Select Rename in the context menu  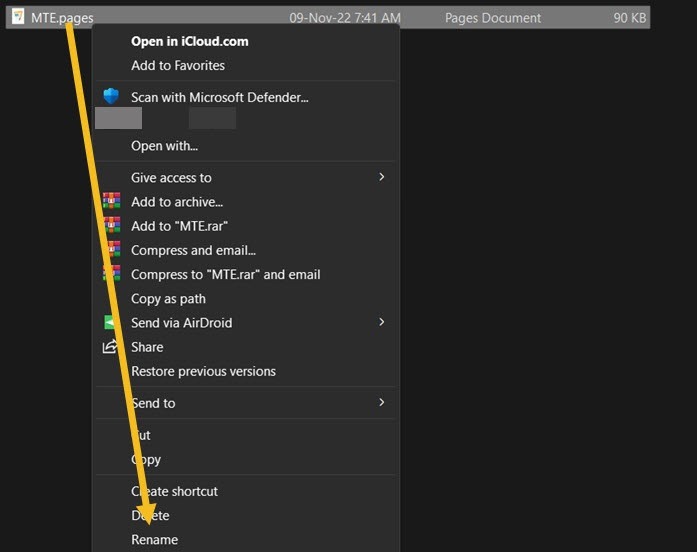click(154, 539)
